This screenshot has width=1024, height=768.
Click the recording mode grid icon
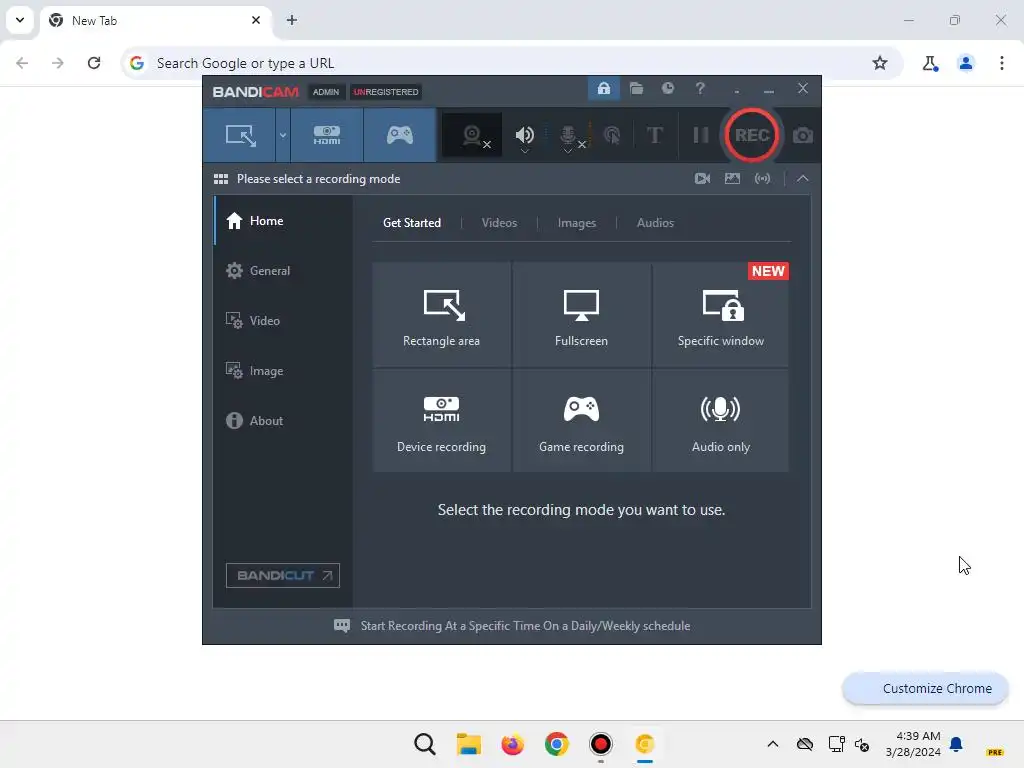click(x=221, y=179)
